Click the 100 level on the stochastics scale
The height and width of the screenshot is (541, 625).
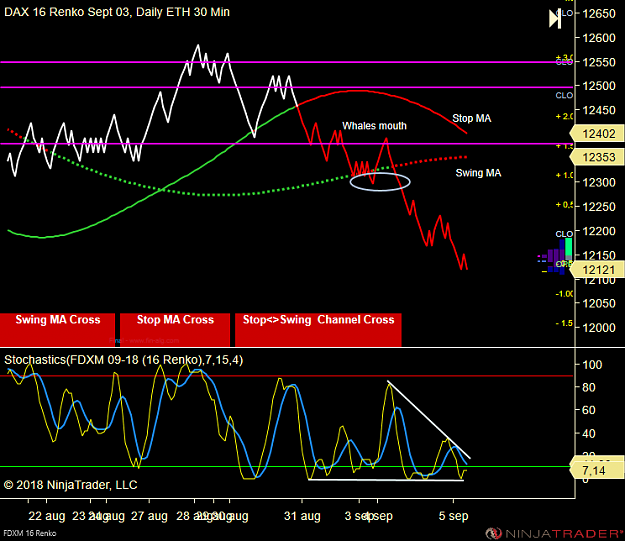point(592,365)
